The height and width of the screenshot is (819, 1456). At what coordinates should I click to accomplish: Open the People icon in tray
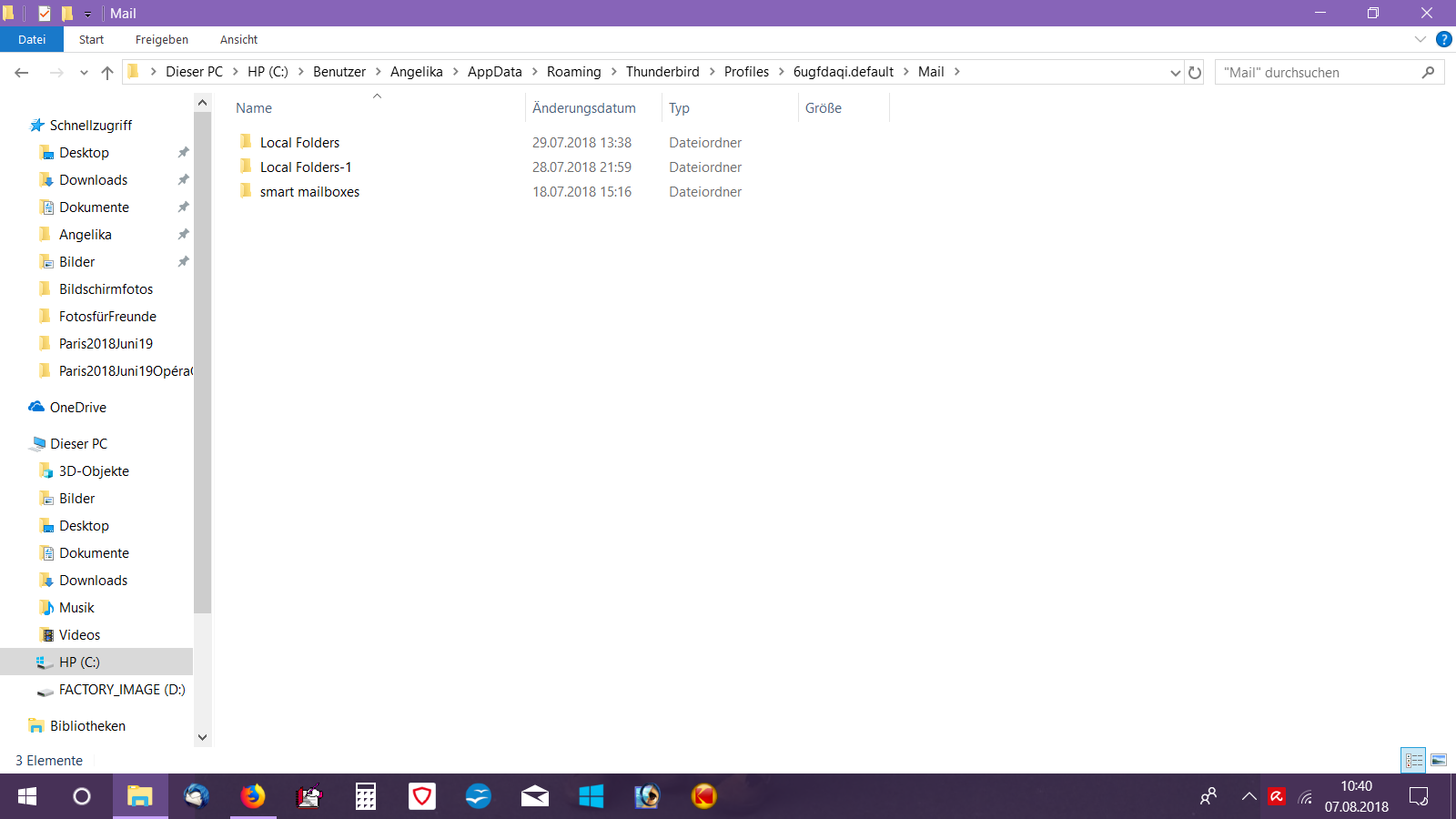coord(1208,797)
